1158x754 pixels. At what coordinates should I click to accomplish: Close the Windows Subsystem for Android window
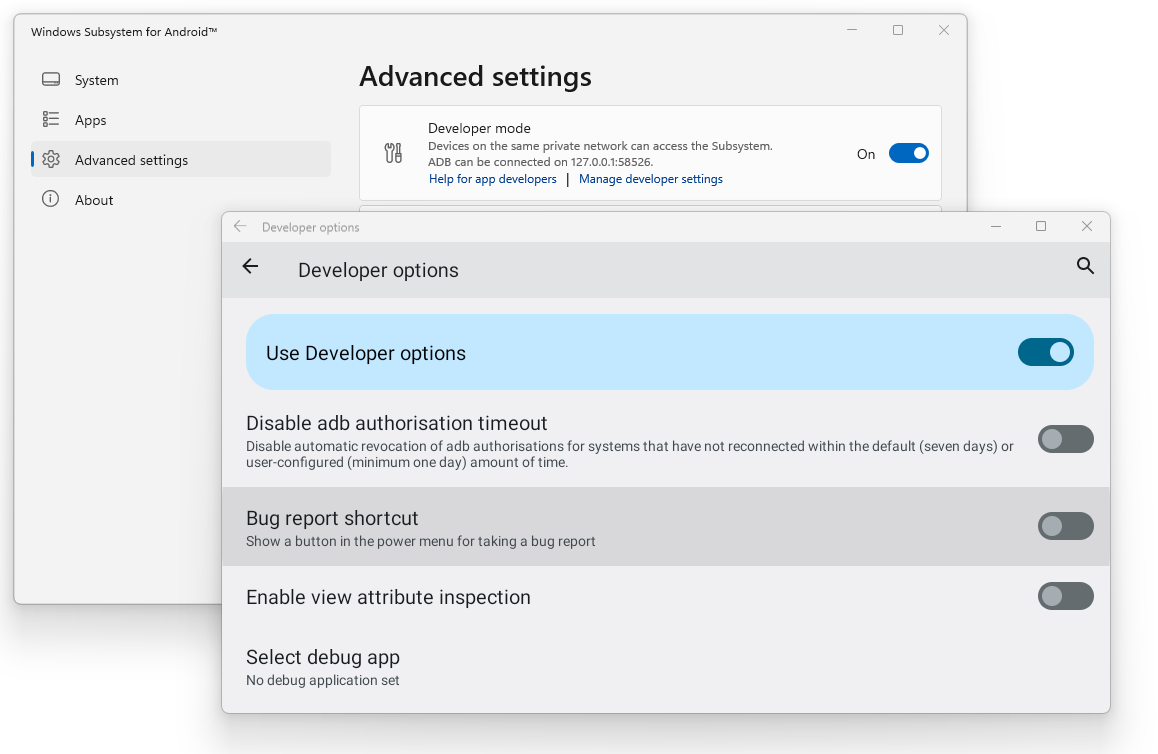[x=944, y=30]
